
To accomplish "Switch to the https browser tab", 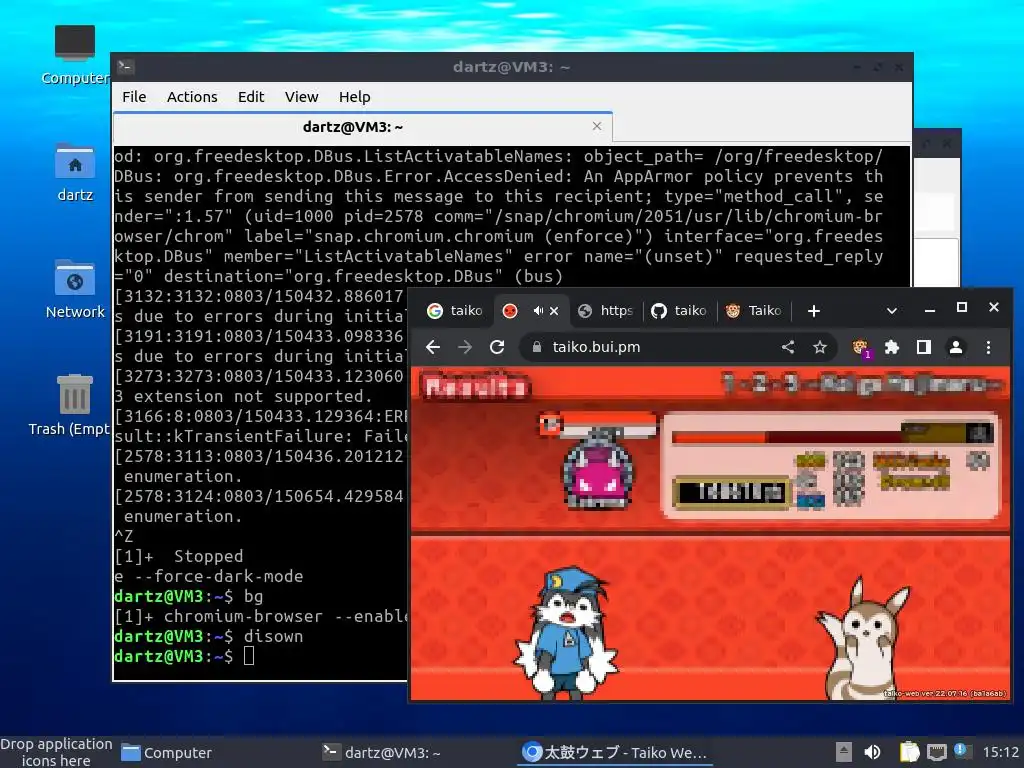I will click(605, 311).
